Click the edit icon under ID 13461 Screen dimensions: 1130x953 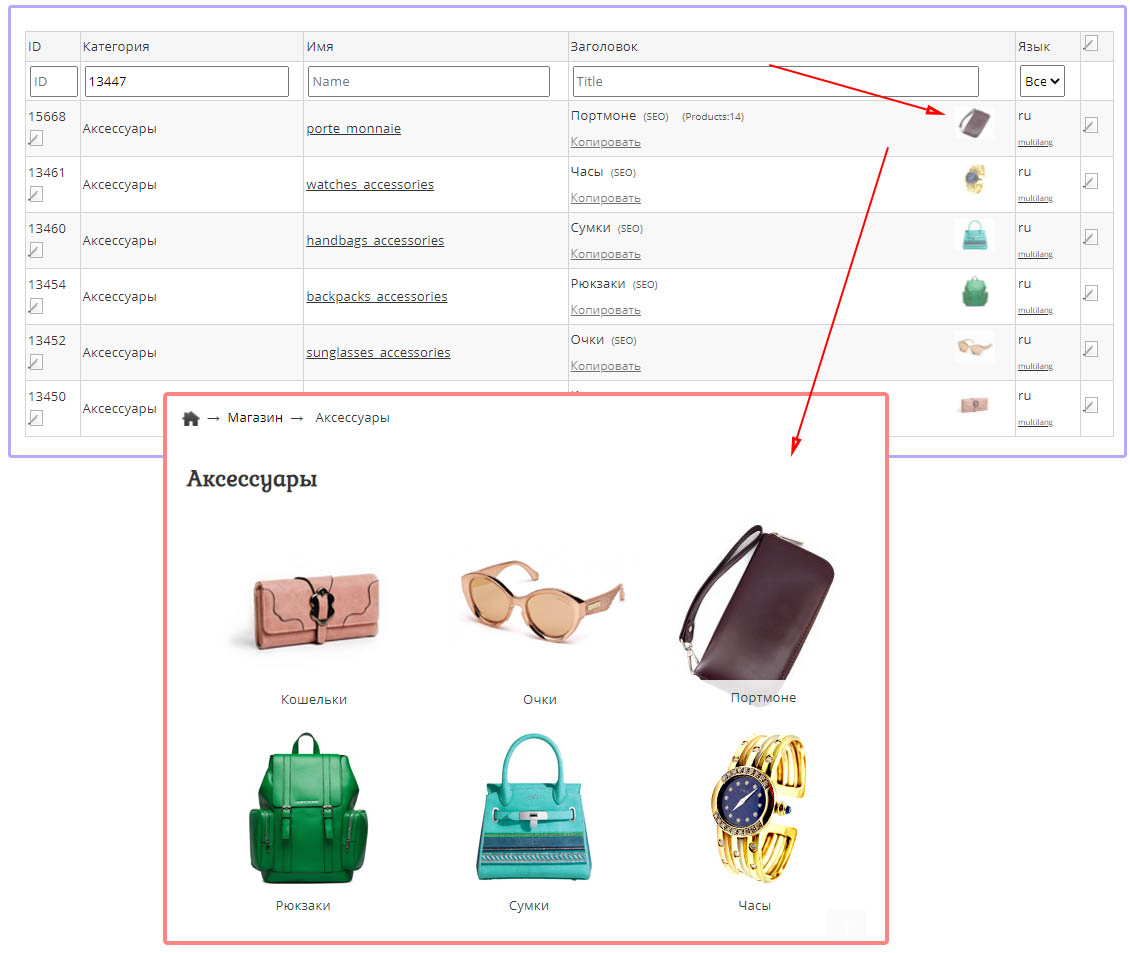35,194
